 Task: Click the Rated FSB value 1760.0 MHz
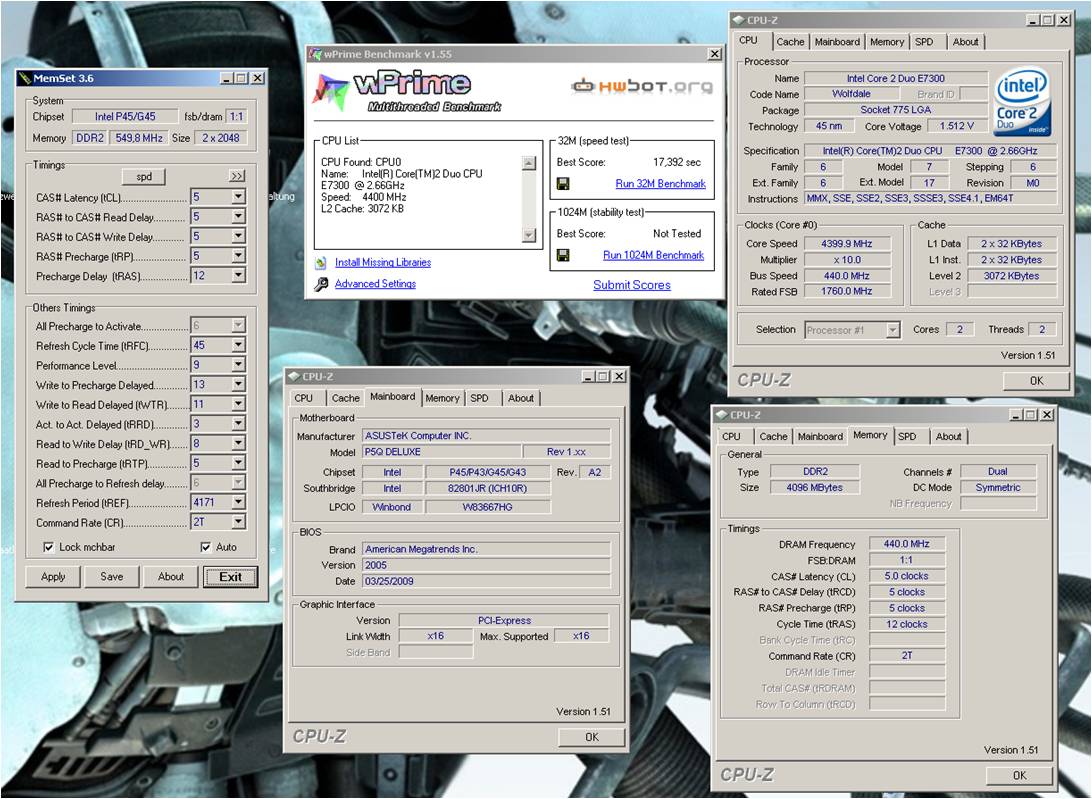click(847, 291)
